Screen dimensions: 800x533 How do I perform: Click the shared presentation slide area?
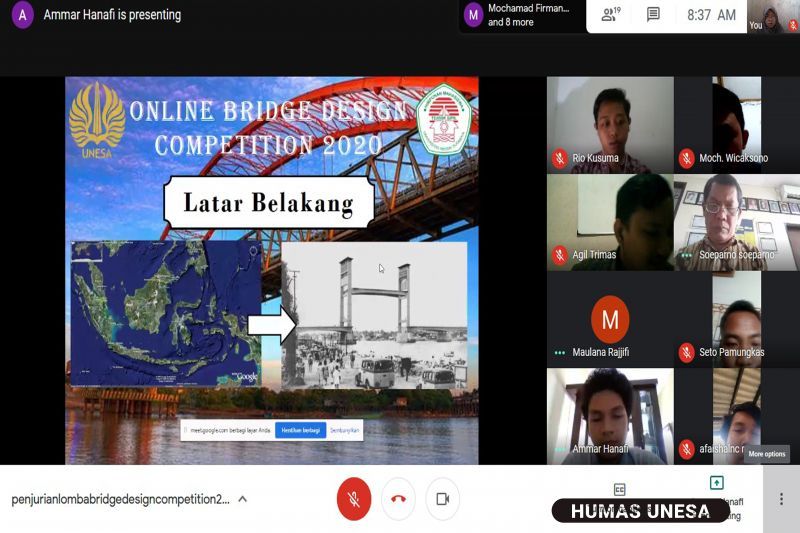coord(272,270)
